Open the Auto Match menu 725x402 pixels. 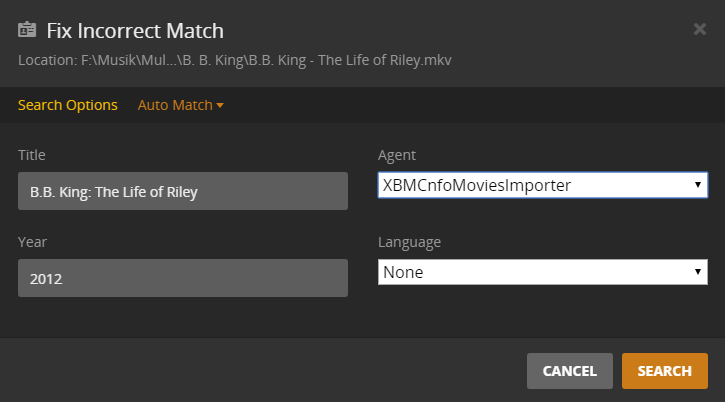[x=174, y=105]
